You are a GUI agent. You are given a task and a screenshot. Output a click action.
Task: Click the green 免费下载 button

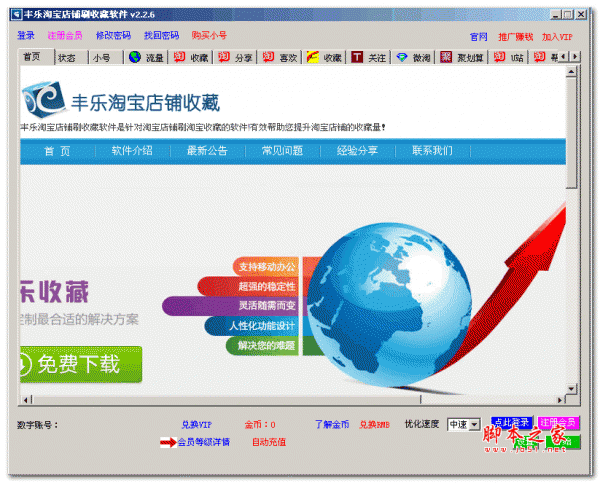tap(81, 364)
